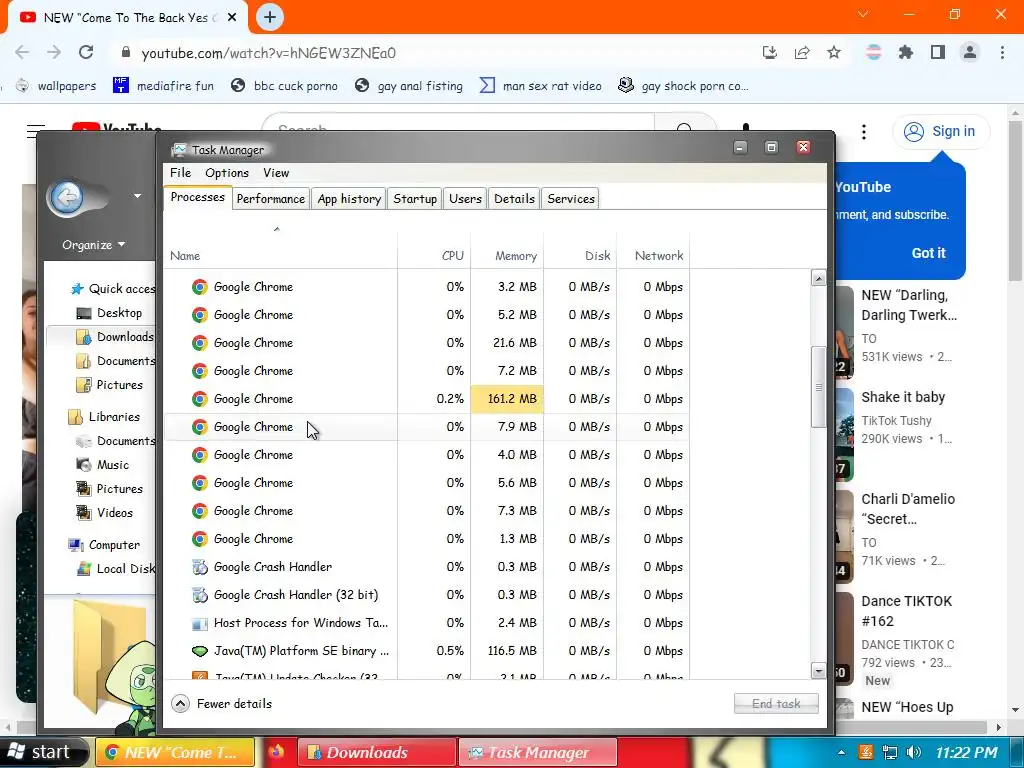Select the Host Process for Windows Tasks row
The image size is (1024, 768).
point(426,622)
